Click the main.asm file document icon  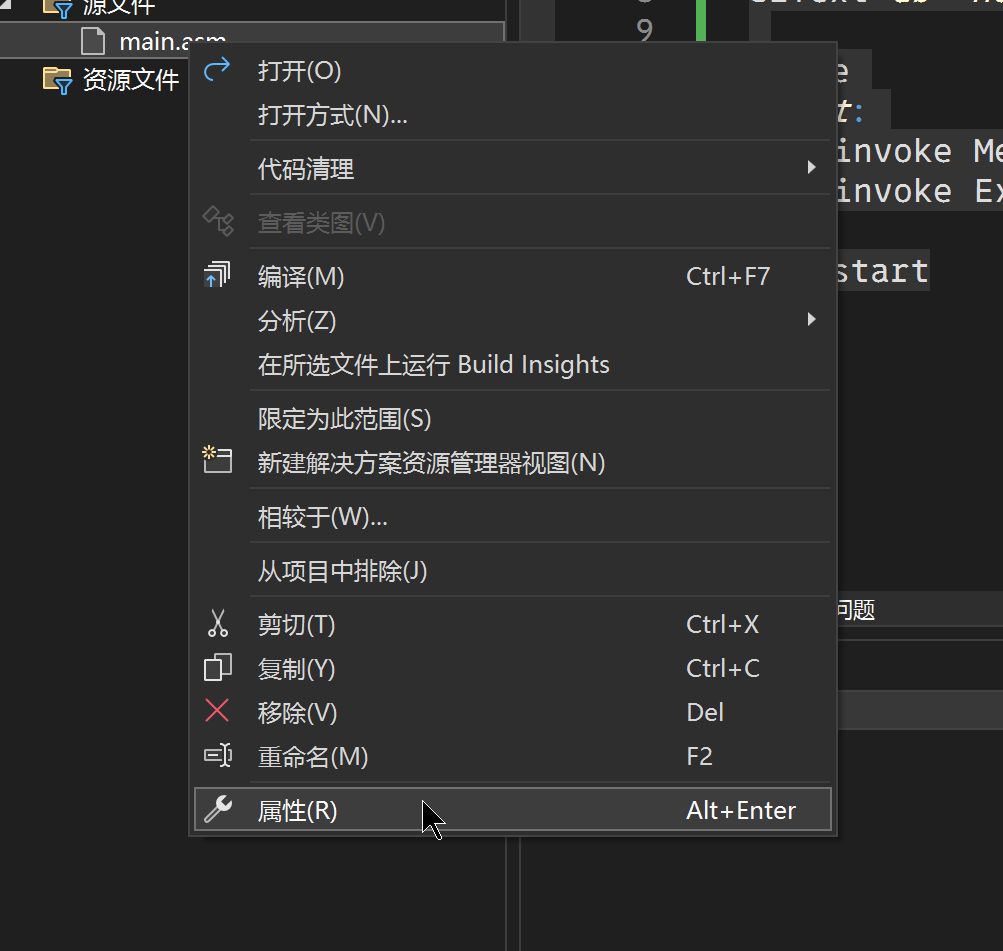[x=92, y=42]
